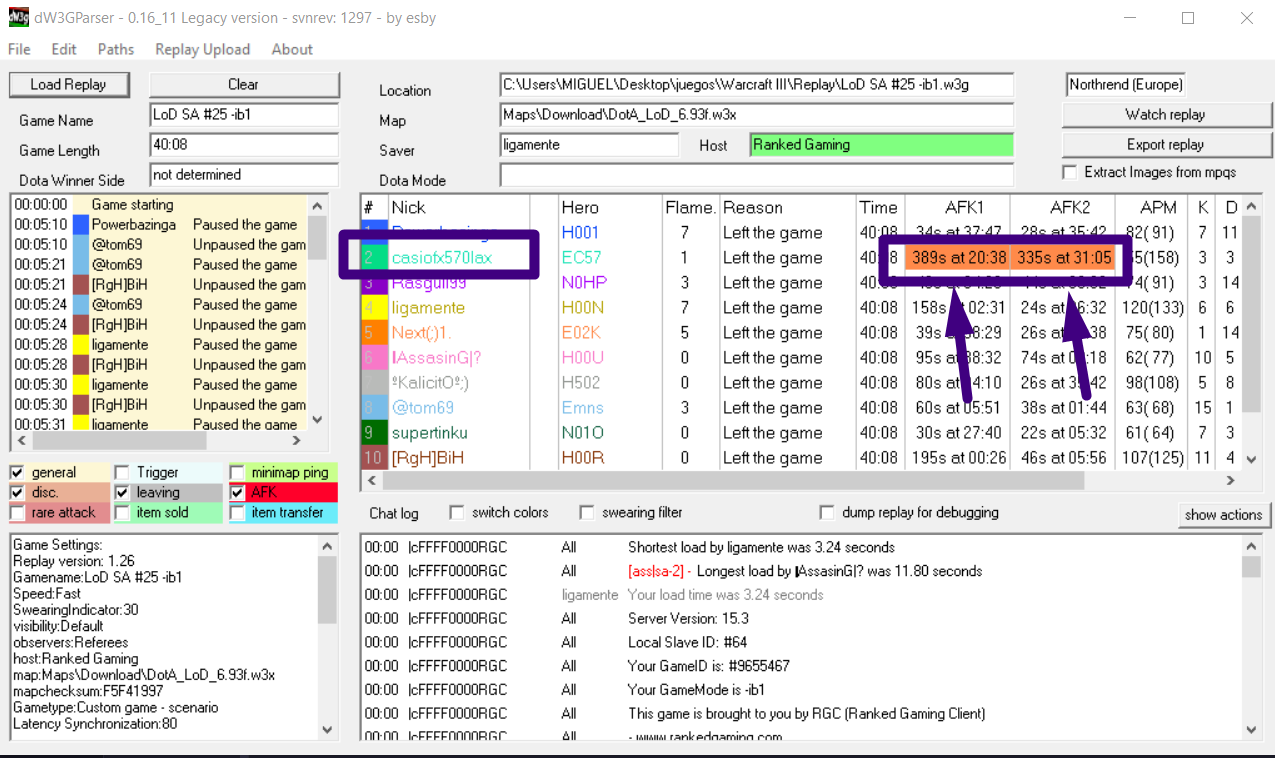The height and width of the screenshot is (758, 1275).
Task: Open the File menu
Action: (x=19, y=49)
